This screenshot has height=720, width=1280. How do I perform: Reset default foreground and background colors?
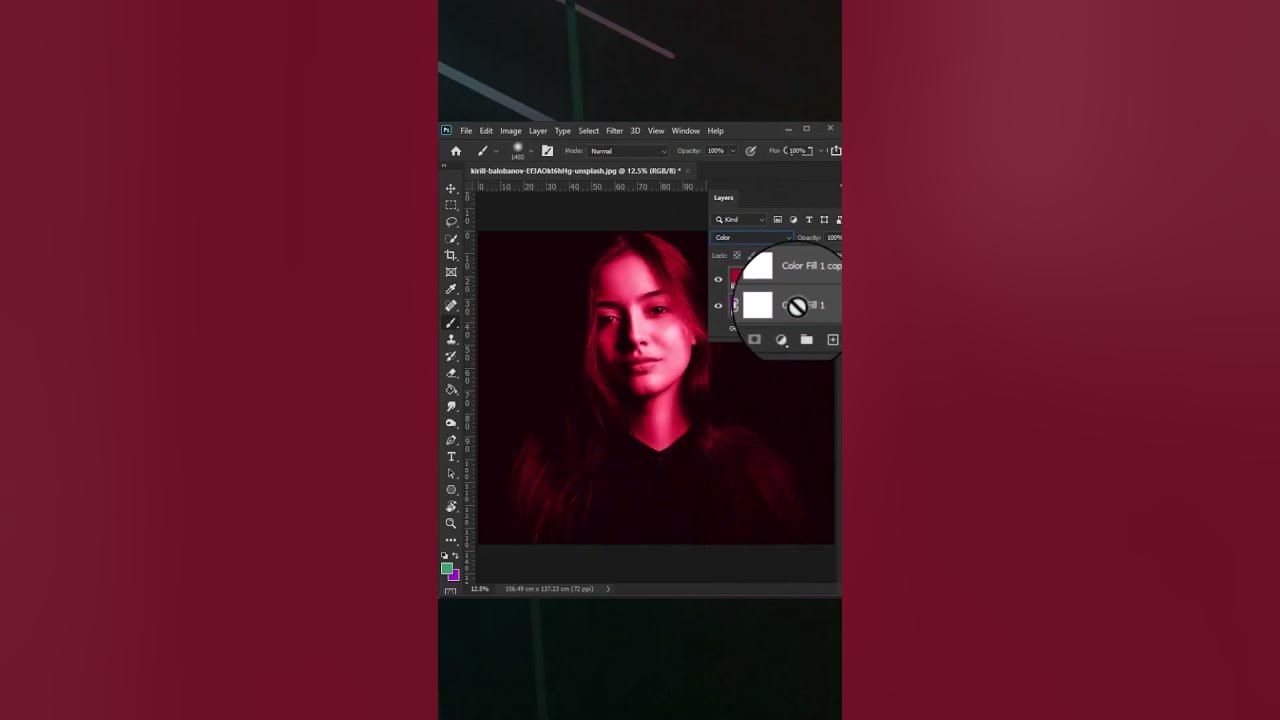pos(445,555)
